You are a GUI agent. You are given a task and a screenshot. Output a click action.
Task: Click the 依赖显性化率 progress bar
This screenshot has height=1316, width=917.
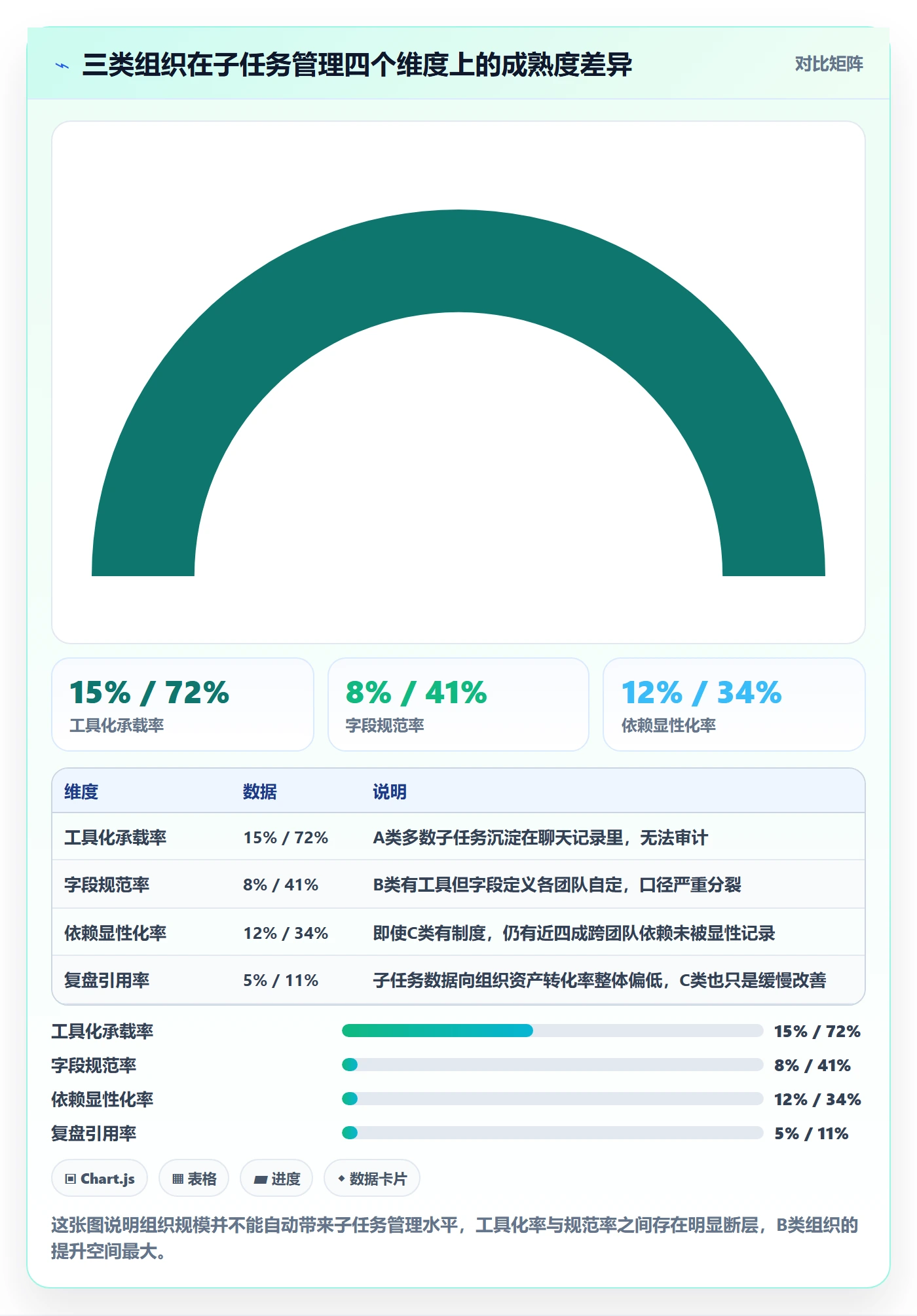tap(552, 1099)
